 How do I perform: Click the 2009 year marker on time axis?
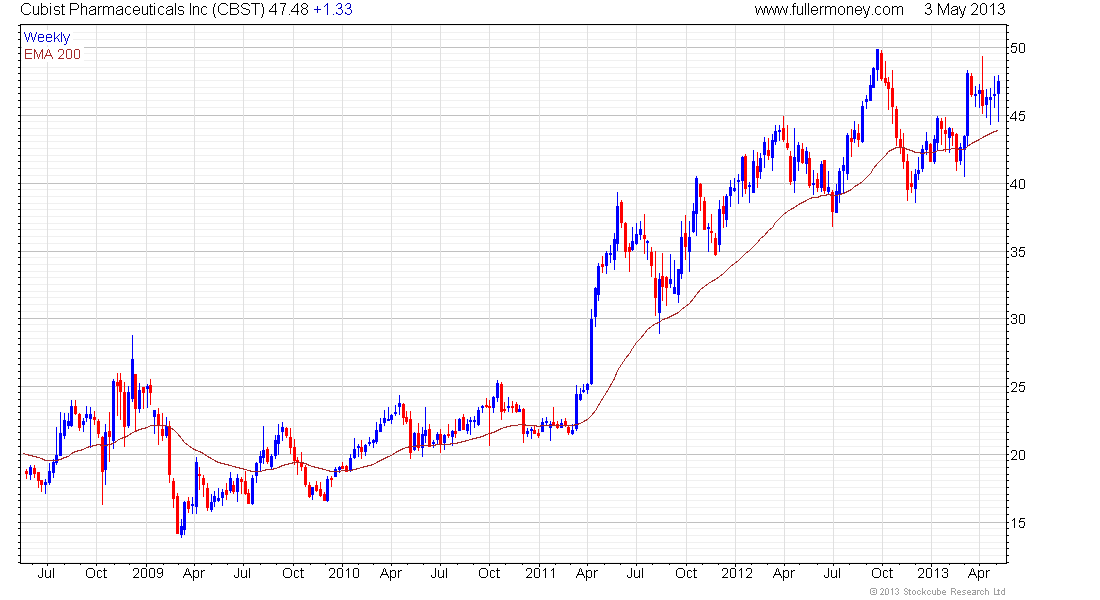pyautogui.click(x=147, y=574)
